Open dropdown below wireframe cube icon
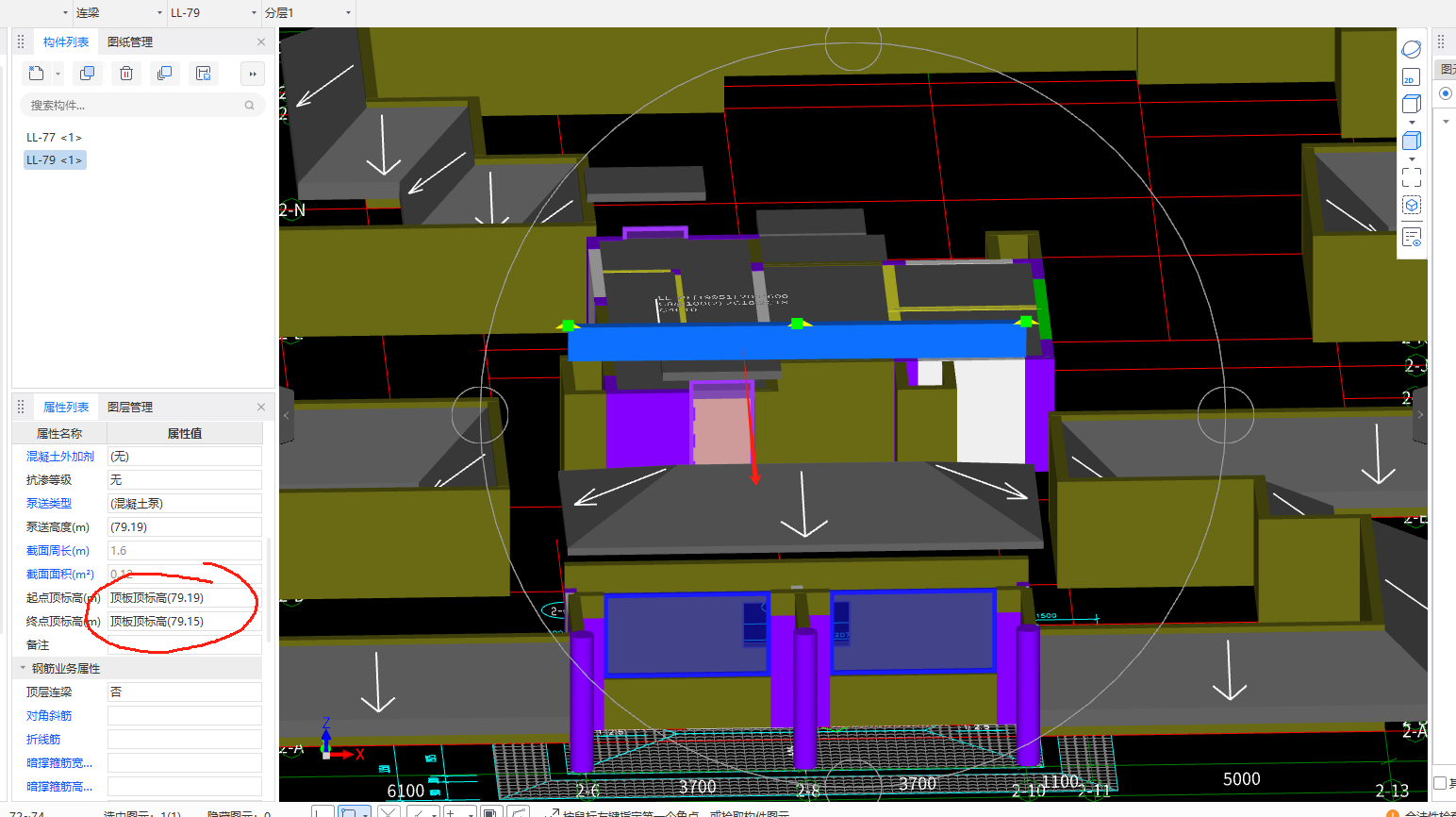Image resolution: width=1456 pixels, height=817 pixels. click(x=1412, y=123)
